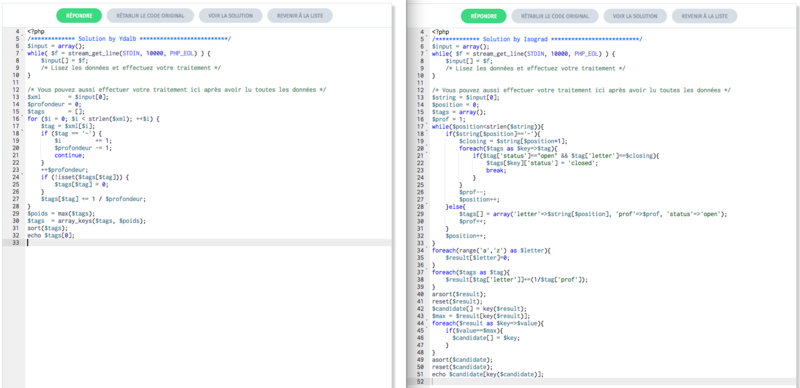This screenshot has height=388, width=800.
Task: Click RÉTABLIR LE CODE ORIGINAL in left editor
Action: click(x=151, y=16)
